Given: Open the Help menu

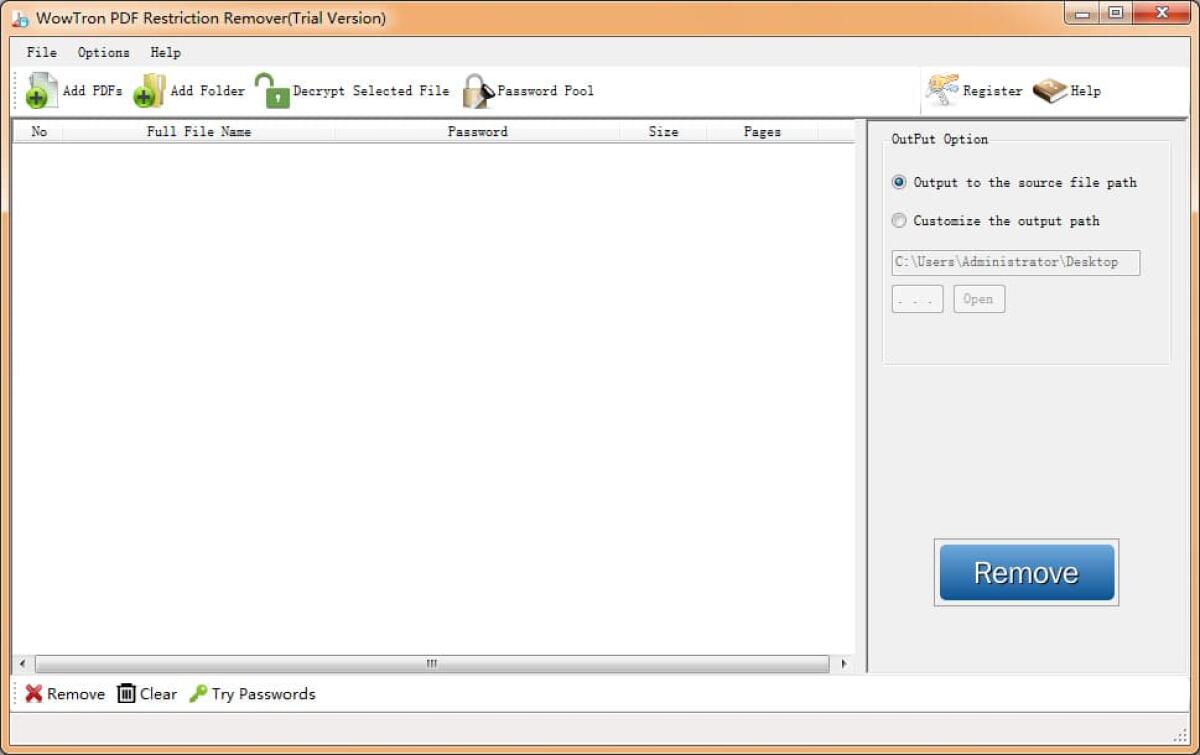Looking at the screenshot, I should pos(165,52).
